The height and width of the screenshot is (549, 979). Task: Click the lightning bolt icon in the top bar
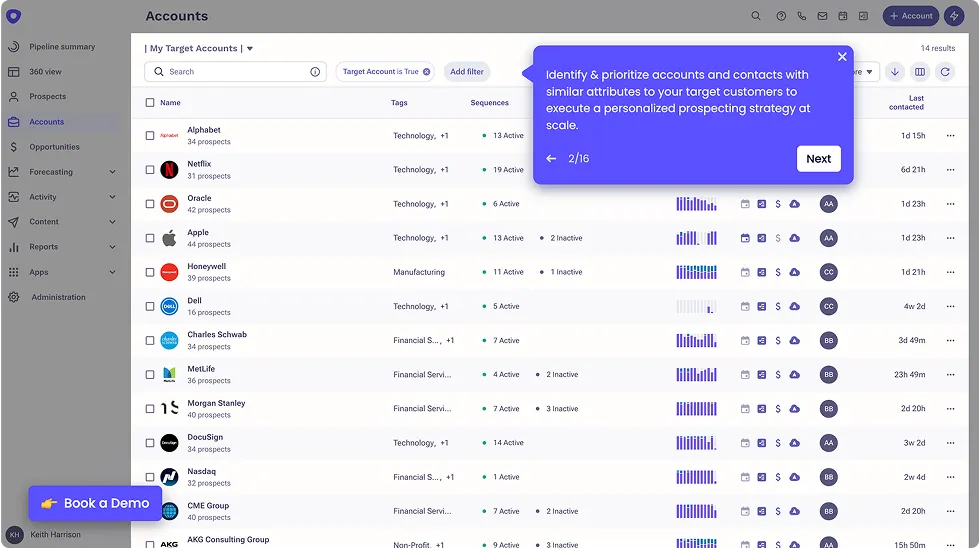[x=954, y=16]
